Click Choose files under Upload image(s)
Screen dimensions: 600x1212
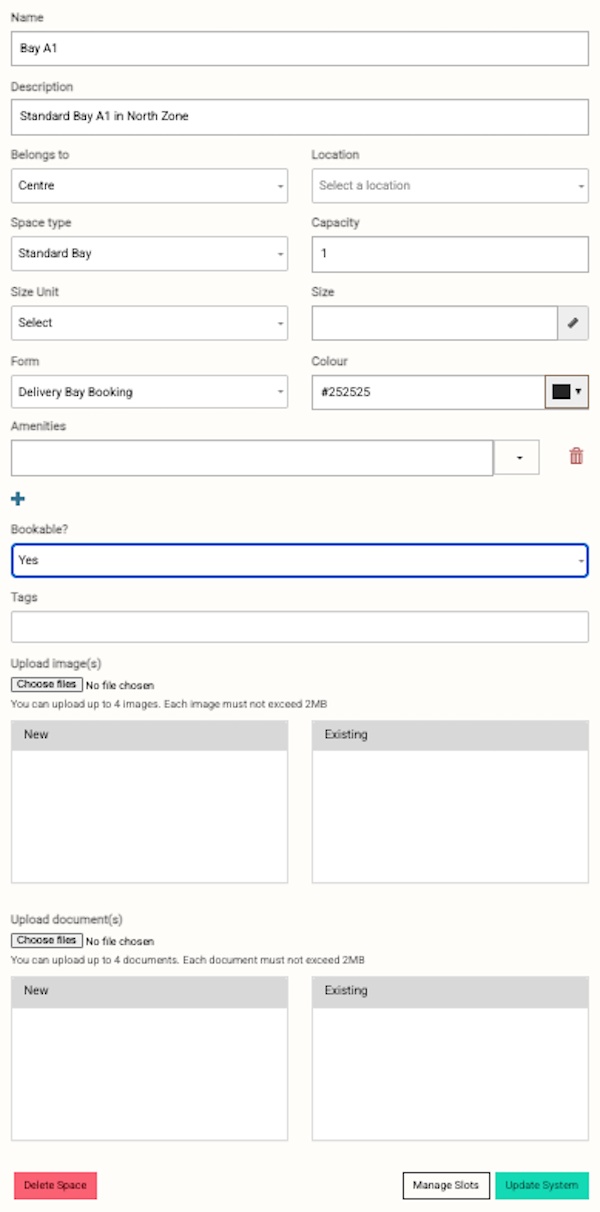tap(47, 685)
